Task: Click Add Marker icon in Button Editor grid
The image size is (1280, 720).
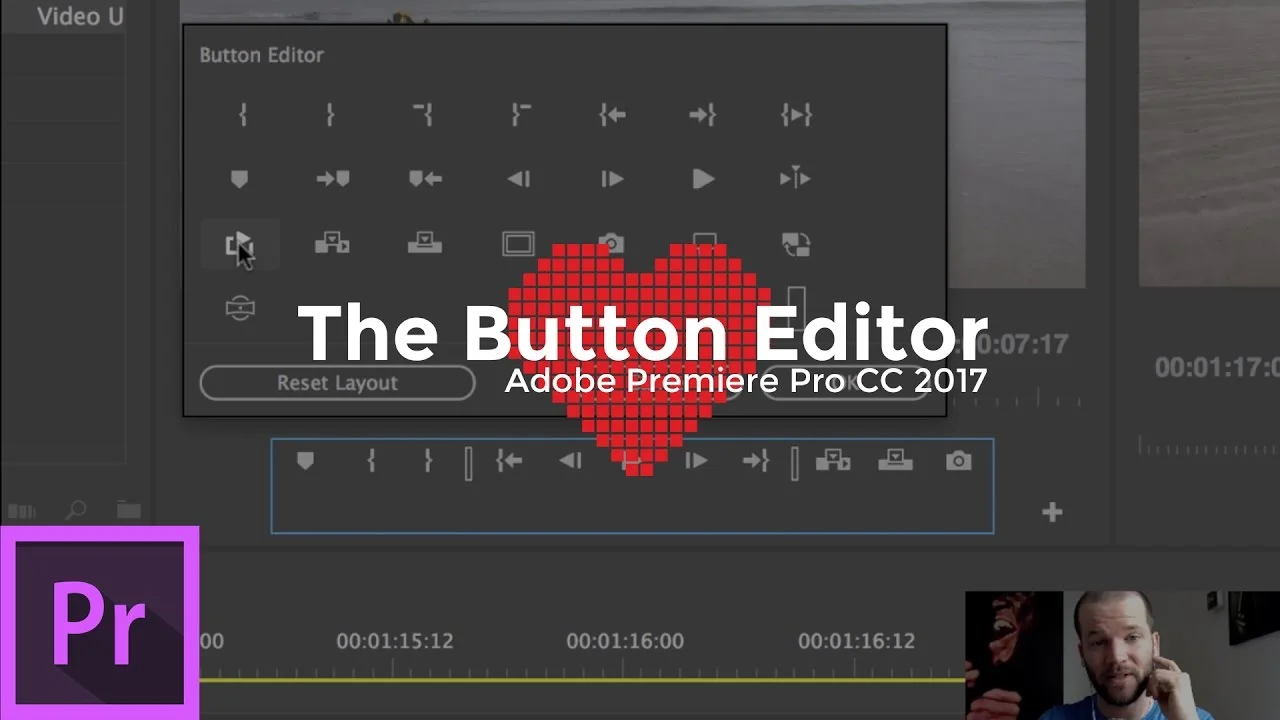Action: pyautogui.click(x=239, y=179)
